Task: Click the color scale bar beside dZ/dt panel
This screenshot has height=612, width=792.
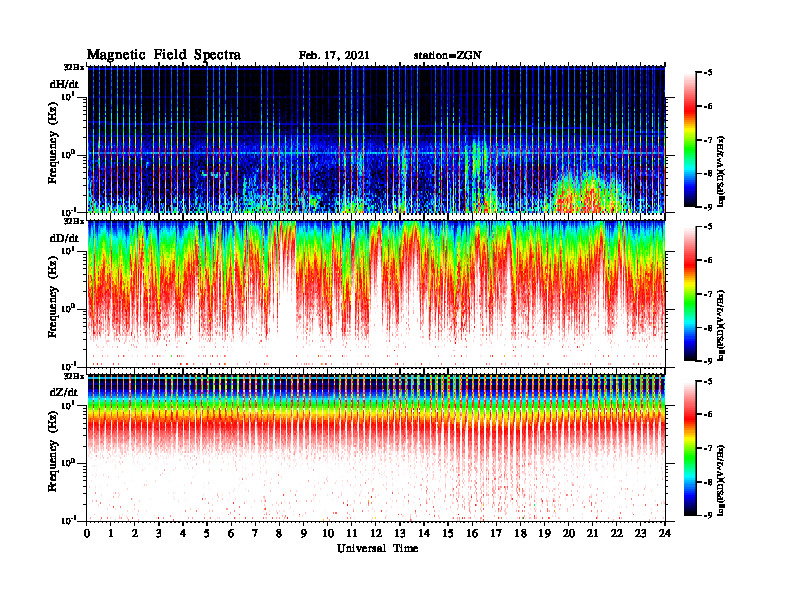Action: (690, 448)
